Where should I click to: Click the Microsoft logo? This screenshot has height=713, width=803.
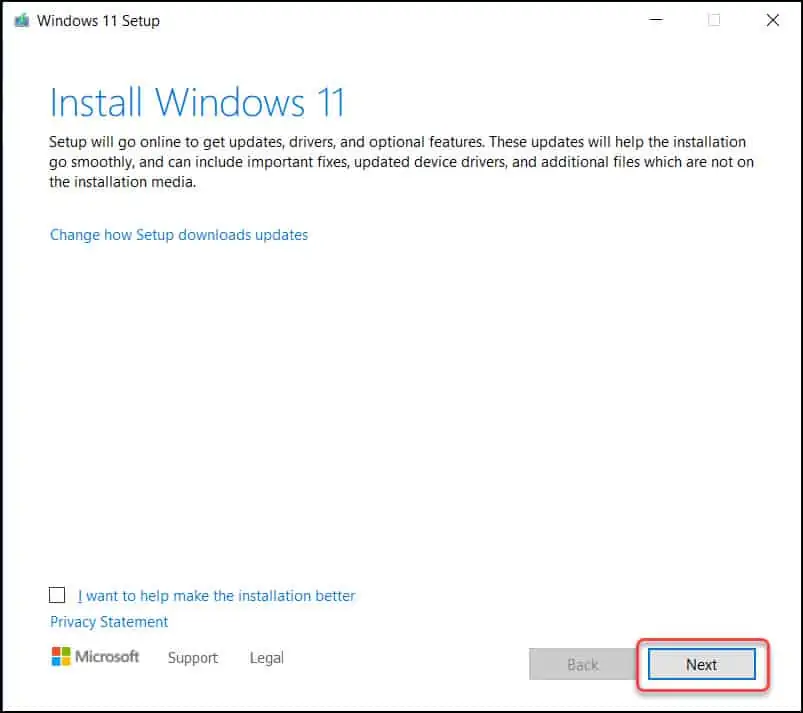point(95,656)
